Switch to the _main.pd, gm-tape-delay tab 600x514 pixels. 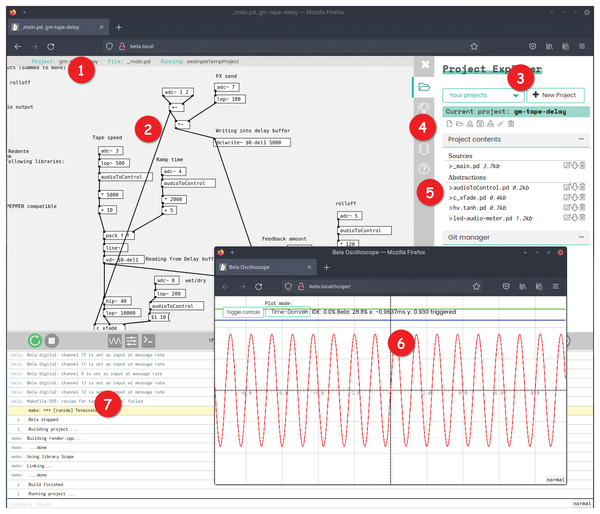tap(58, 27)
